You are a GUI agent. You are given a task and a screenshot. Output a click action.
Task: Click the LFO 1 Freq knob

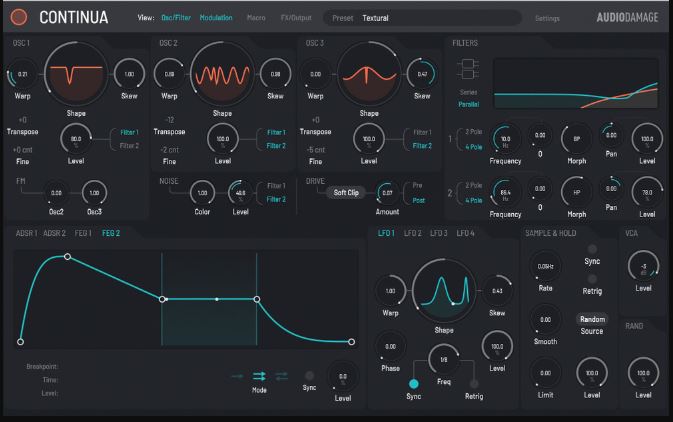[444, 359]
